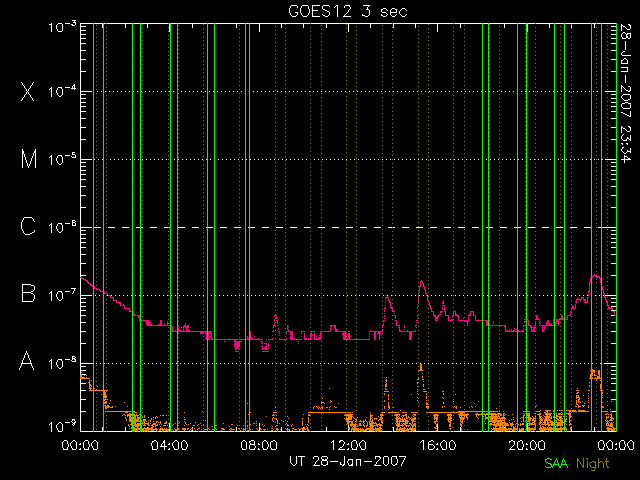Click the 12:00 time axis label
The image size is (640, 480).
[x=348, y=445]
